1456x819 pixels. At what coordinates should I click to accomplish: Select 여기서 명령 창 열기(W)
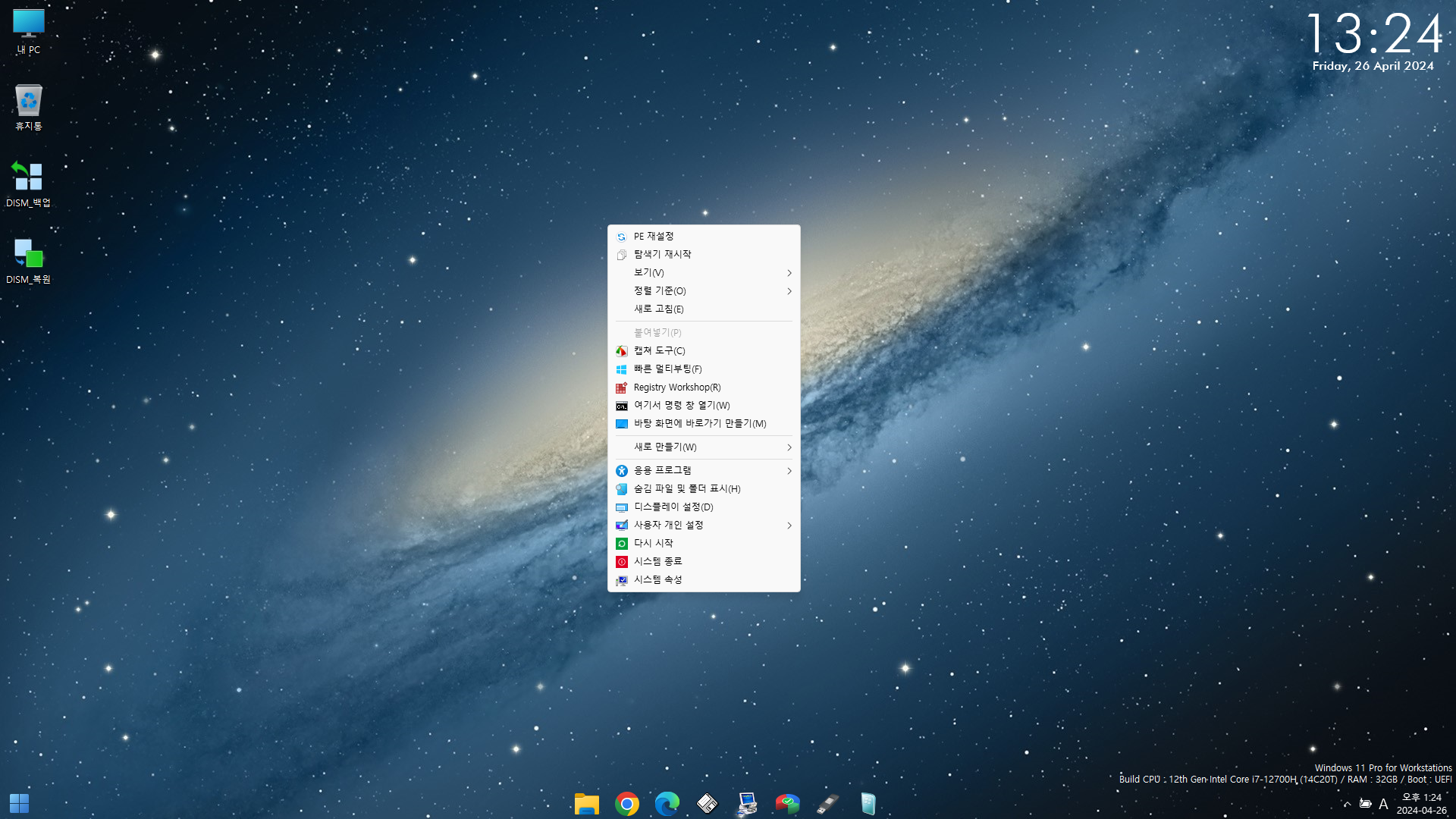click(x=704, y=406)
